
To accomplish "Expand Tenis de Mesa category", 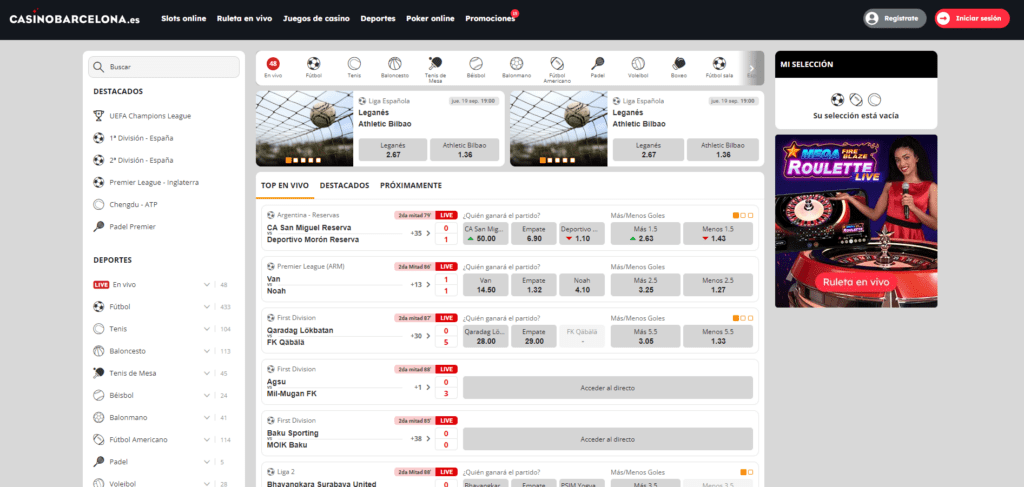I will point(207,373).
